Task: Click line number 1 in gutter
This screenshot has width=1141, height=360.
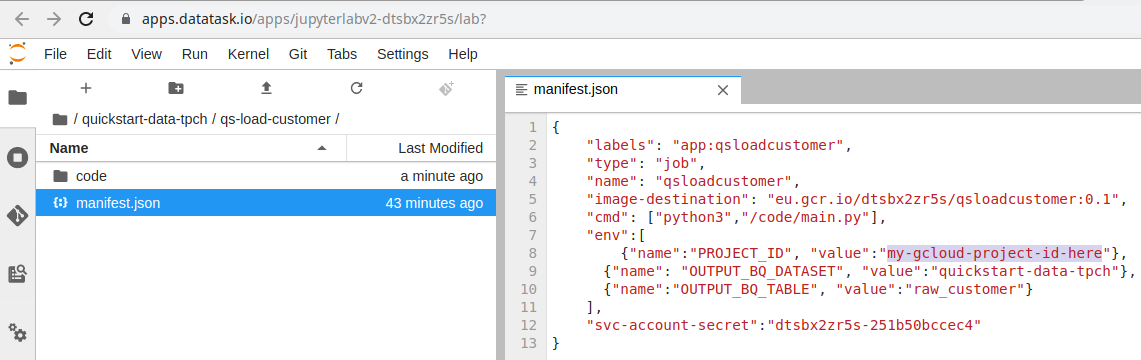Action: 532,127
